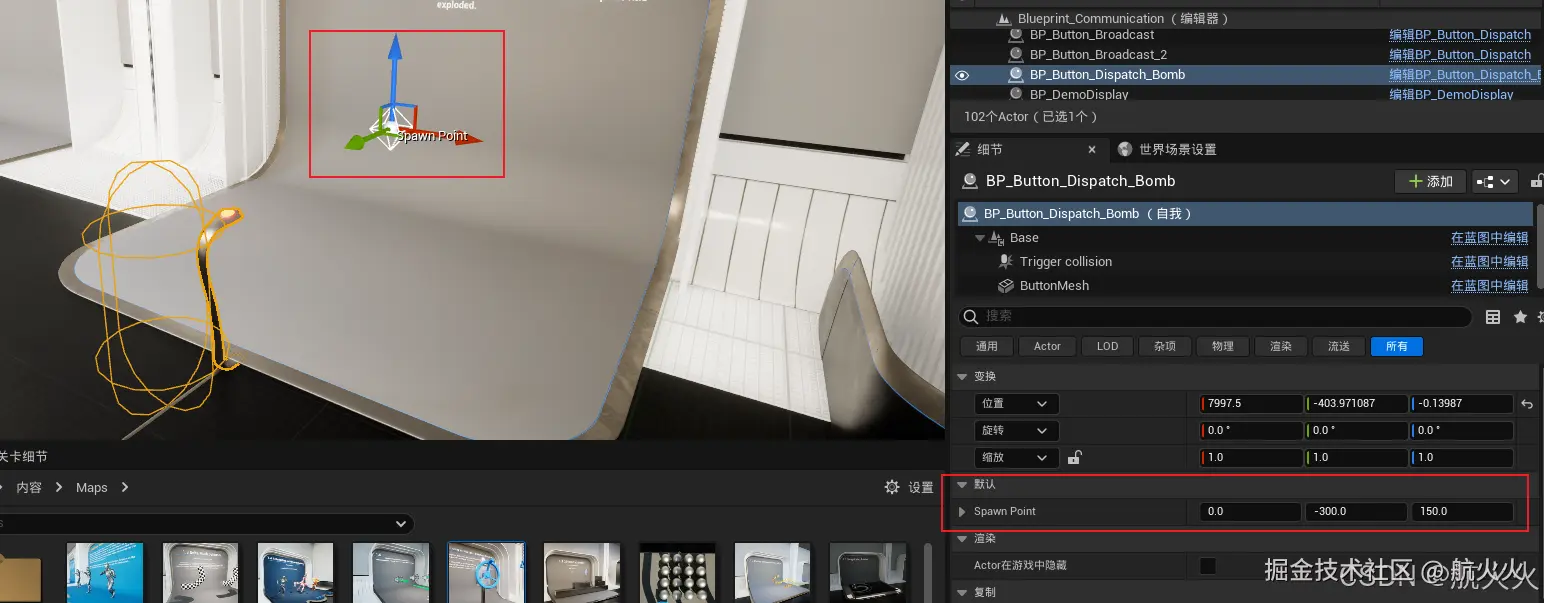Filter details by 物理 category
Screen dimensions: 1544x603
[x=1223, y=346]
